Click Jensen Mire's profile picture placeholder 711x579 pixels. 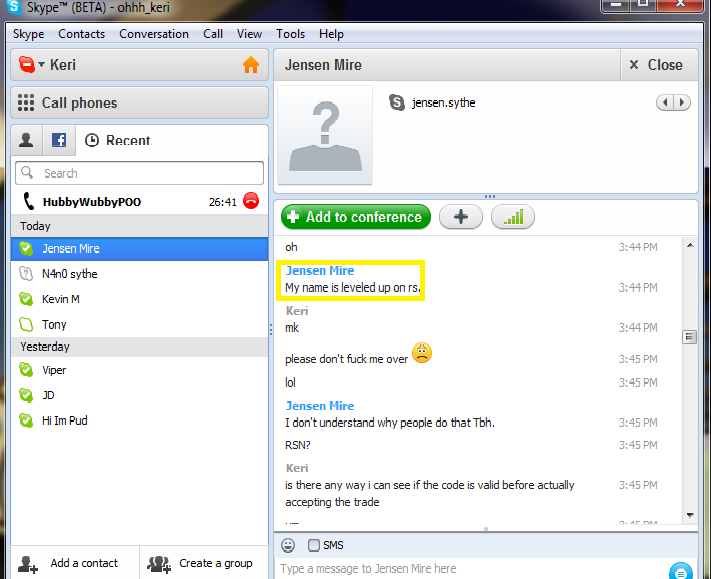tap(325, 135)
